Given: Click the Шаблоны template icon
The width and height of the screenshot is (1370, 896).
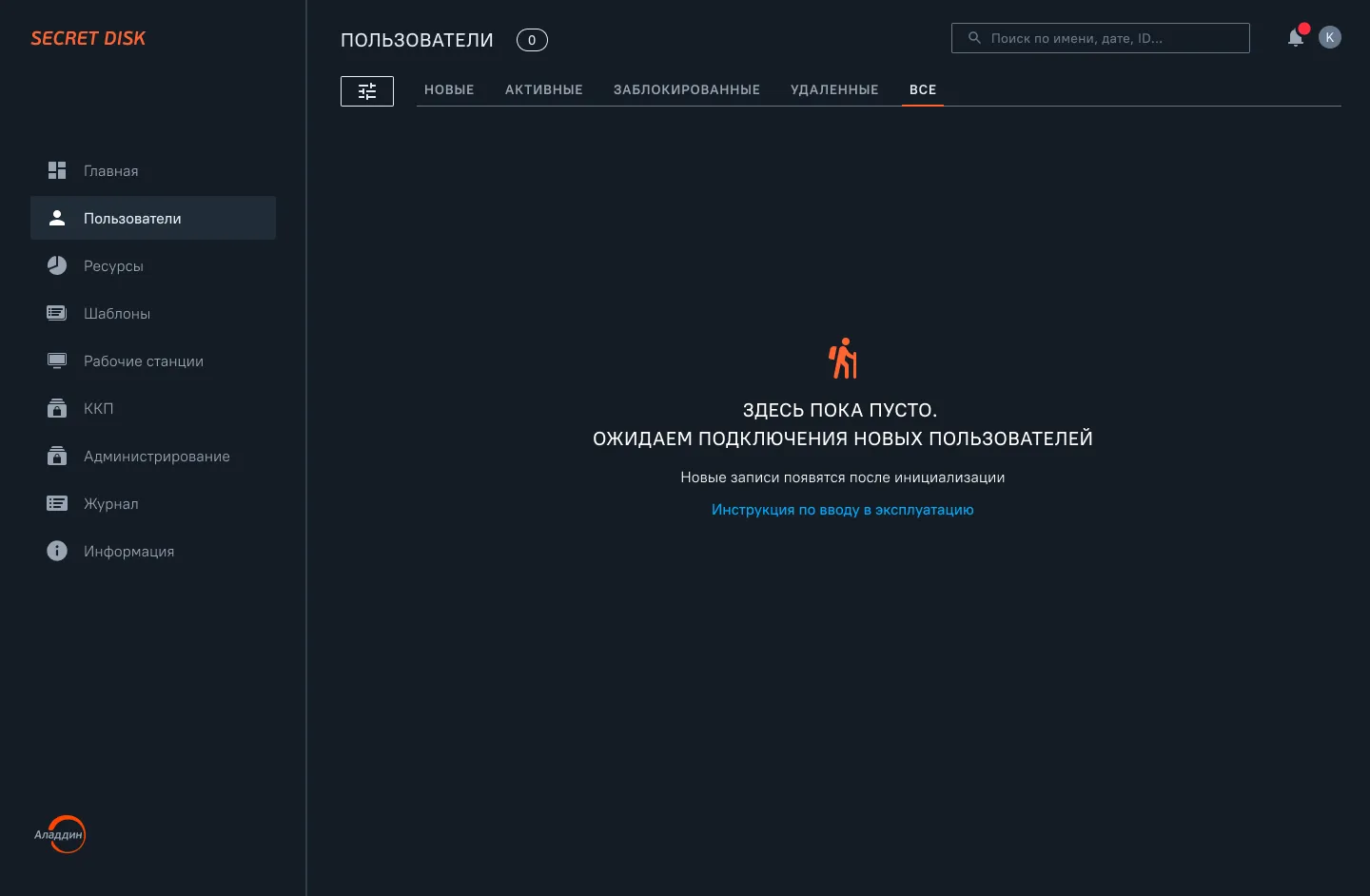Looking at the screenshot, I should 57,313.
